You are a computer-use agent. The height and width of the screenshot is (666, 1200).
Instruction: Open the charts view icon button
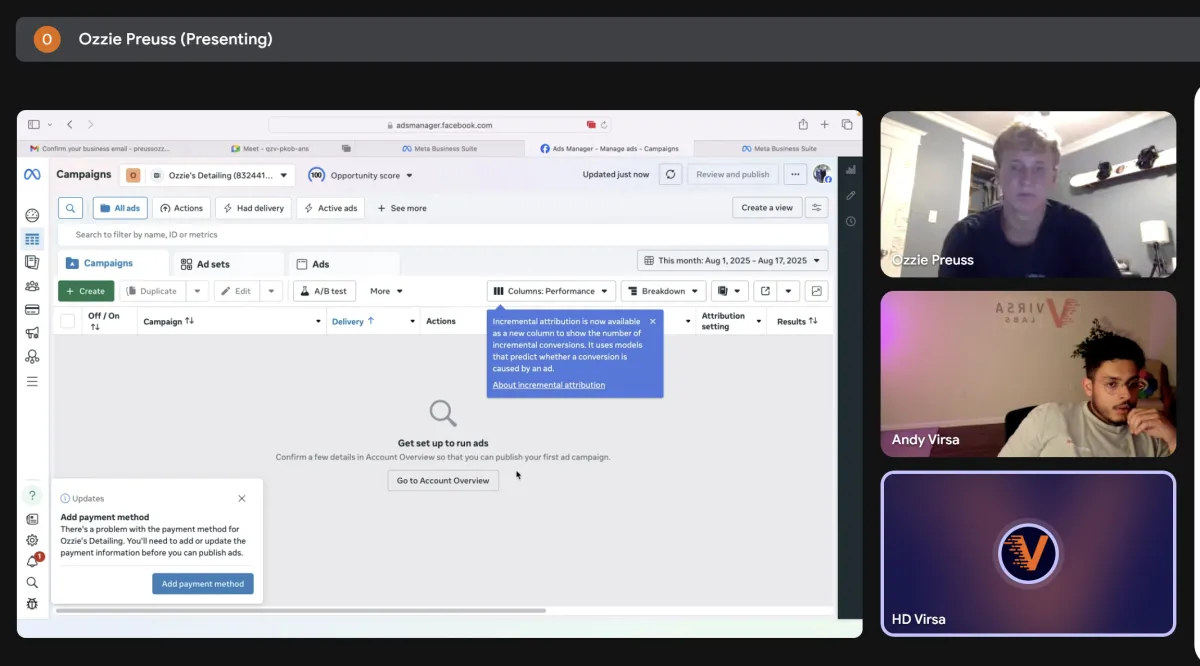coord(817,291)
